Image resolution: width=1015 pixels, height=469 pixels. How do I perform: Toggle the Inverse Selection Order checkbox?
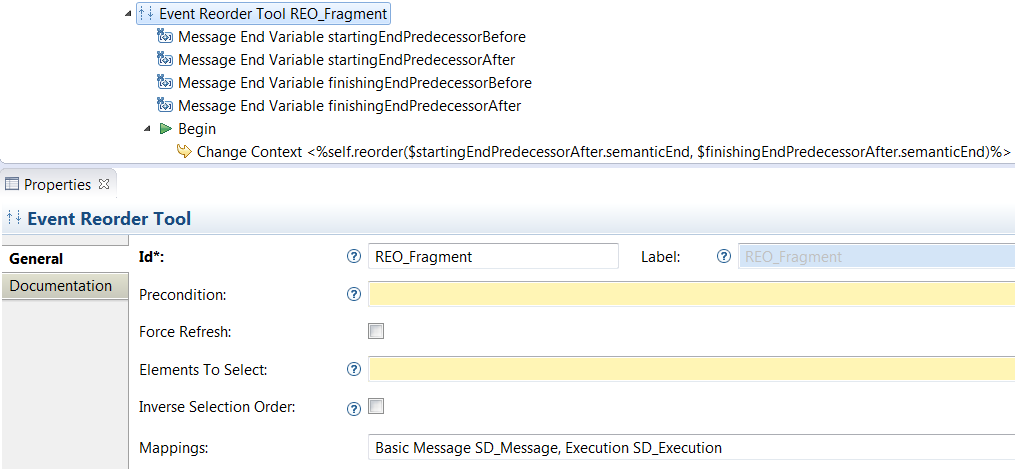376,407
